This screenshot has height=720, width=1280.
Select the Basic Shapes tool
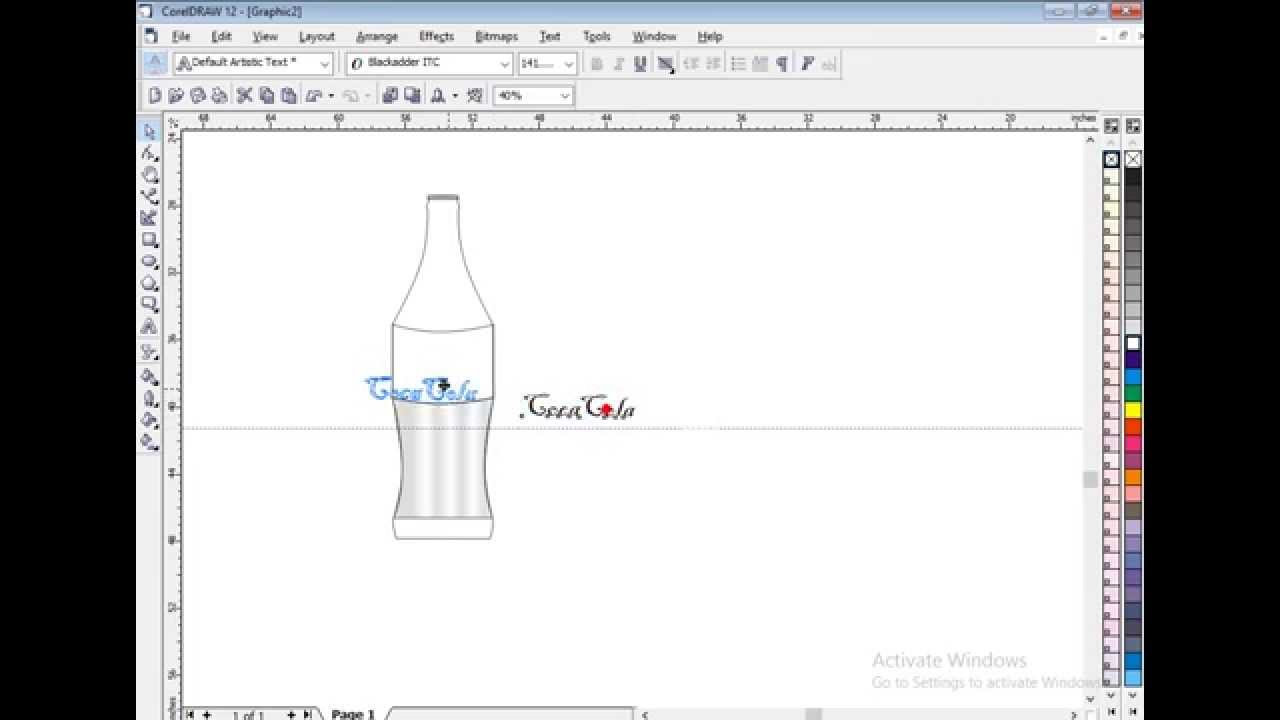(x=150, y=304)
